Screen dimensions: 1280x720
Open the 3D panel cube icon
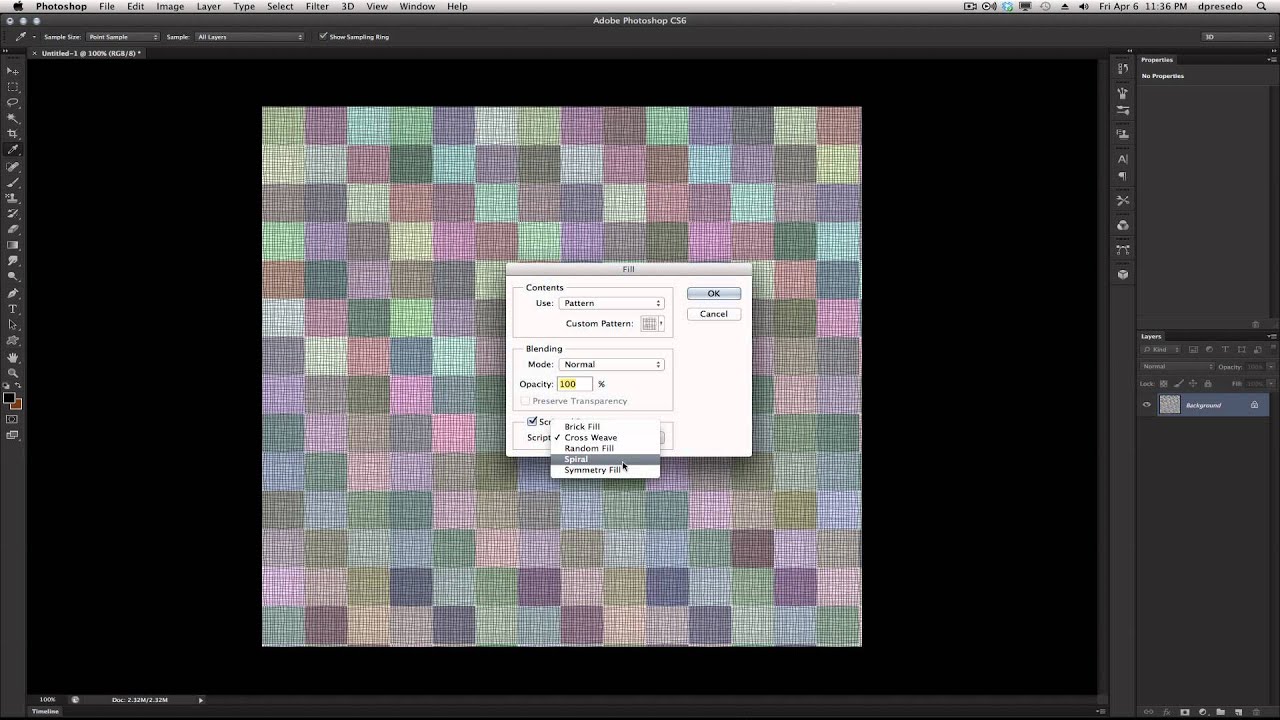pos(1122,274)
